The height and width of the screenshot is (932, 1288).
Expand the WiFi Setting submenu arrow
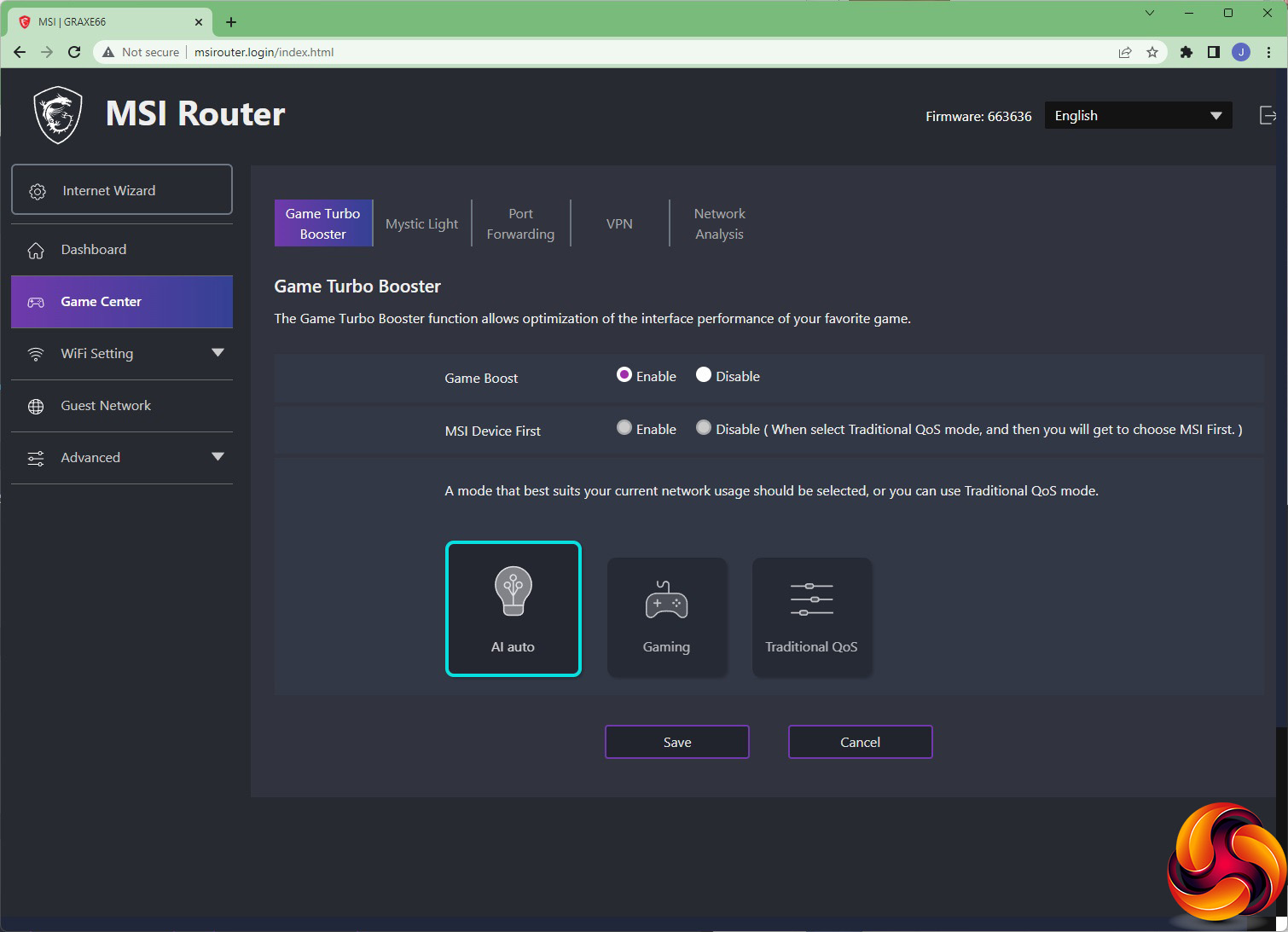click(x=218, y=353)
